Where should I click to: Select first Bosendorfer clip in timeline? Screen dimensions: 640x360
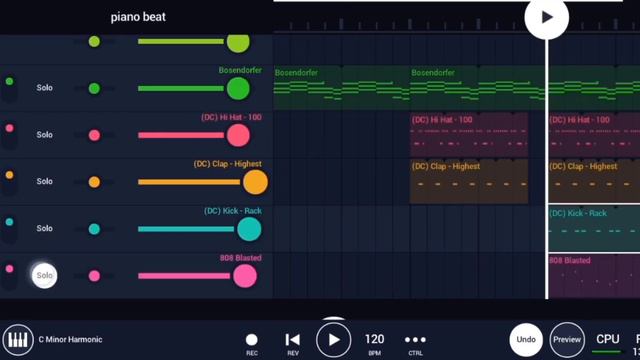point(341,87)
